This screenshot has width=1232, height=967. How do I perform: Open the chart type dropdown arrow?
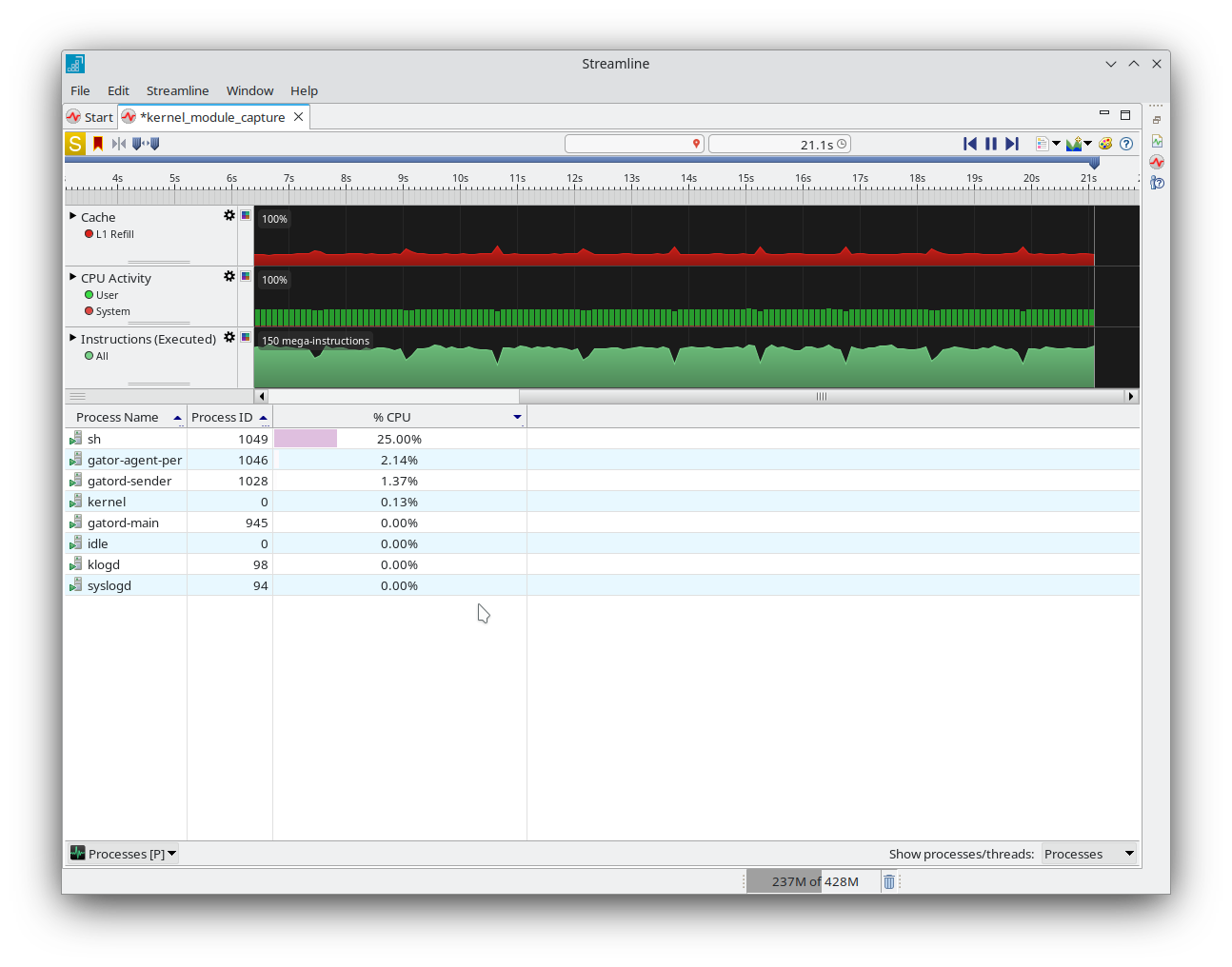pyautogui.click(x=1087, y=144)
